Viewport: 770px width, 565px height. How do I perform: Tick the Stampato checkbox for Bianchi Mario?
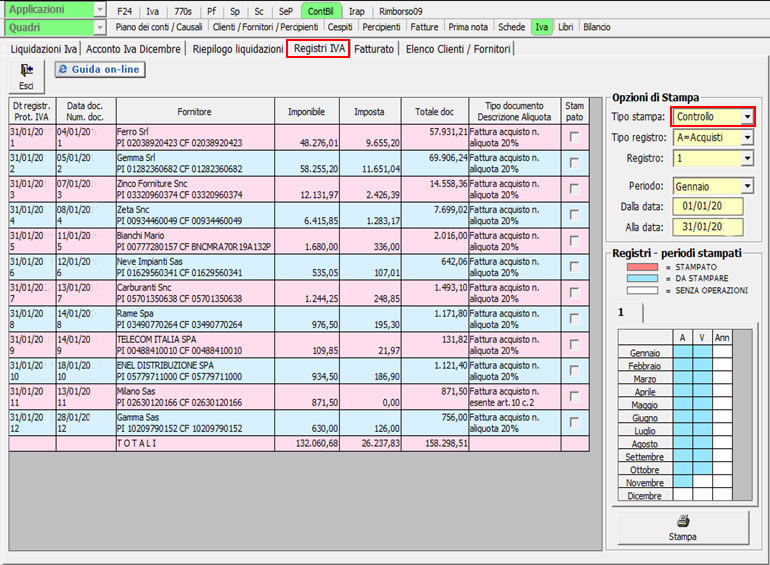coord(574,241)
